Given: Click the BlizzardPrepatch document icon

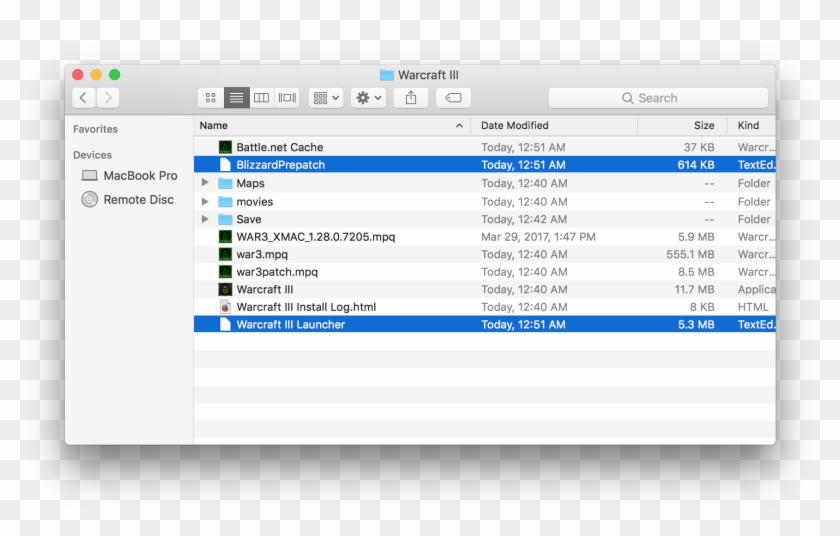Looking at the screenshot, I should (x=225, y=165).
